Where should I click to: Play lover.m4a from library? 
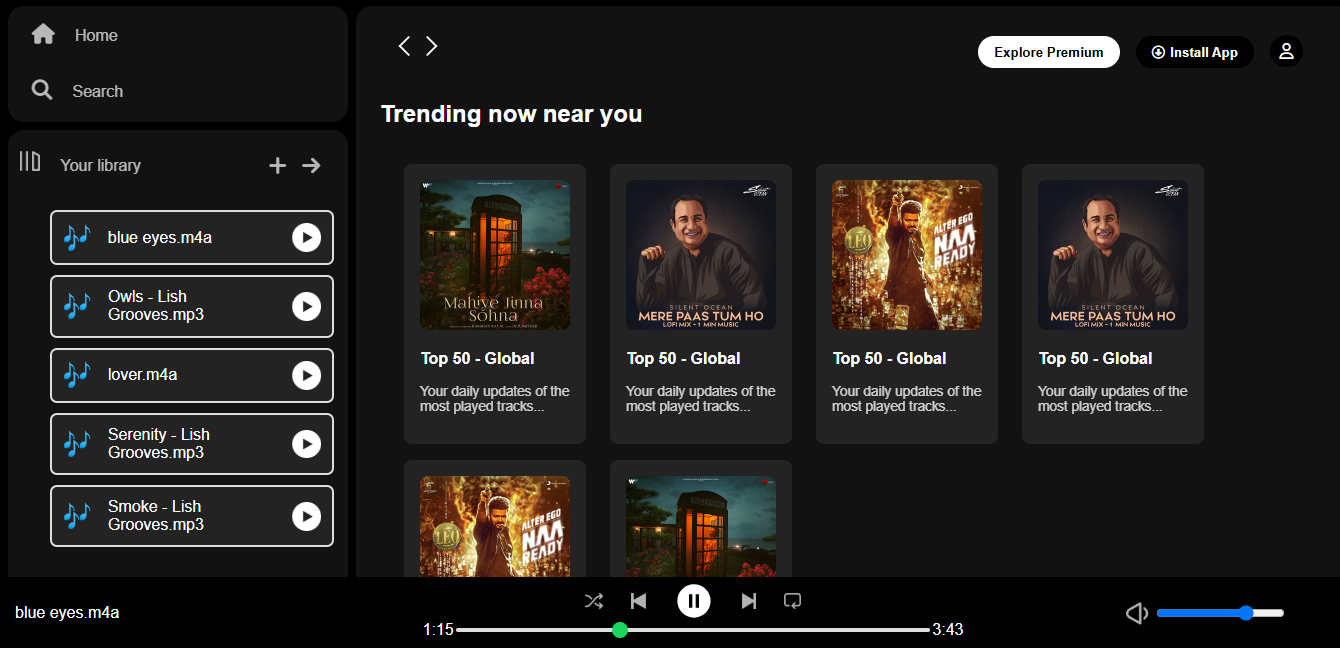coord(306,375)
